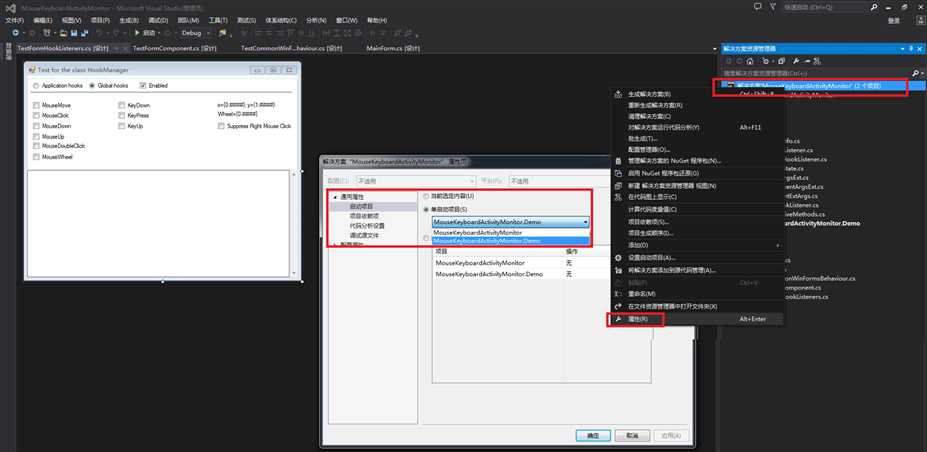Check the MouseClick checkbox
Screen dimensions: 927x452
[37, 116]
